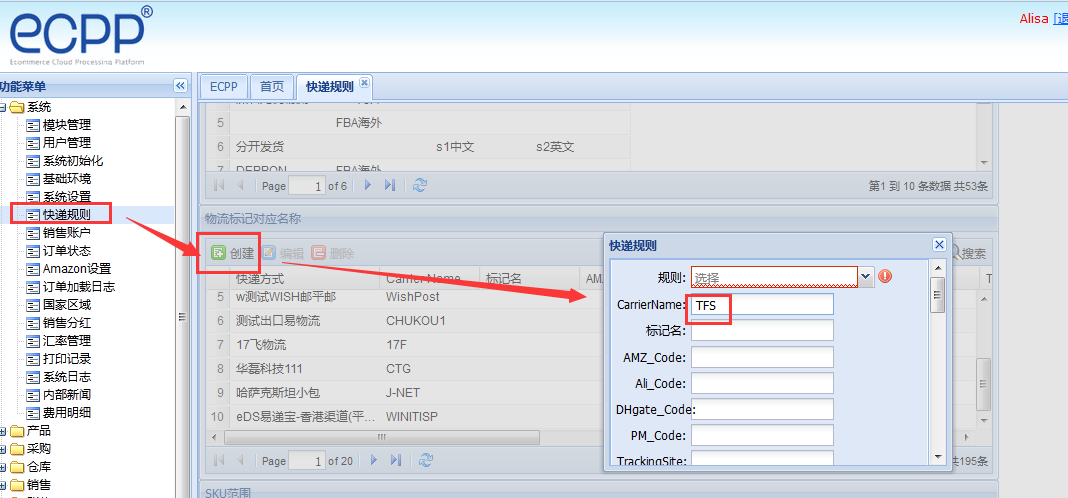Expand the 产品 folder in the tree

[4, 431]
